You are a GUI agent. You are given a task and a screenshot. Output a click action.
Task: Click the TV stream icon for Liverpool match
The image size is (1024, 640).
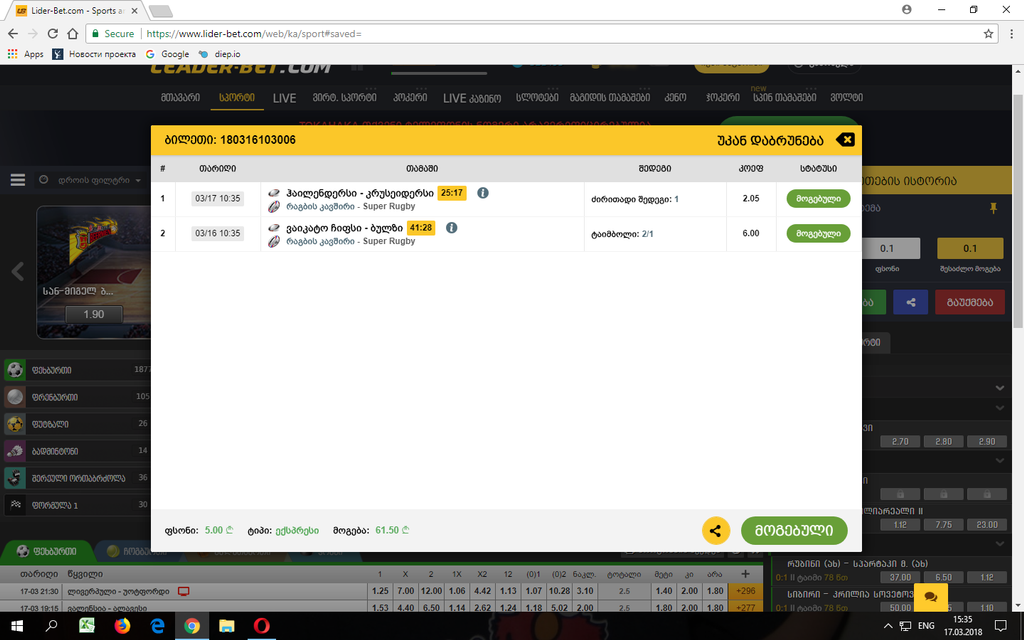184,591
